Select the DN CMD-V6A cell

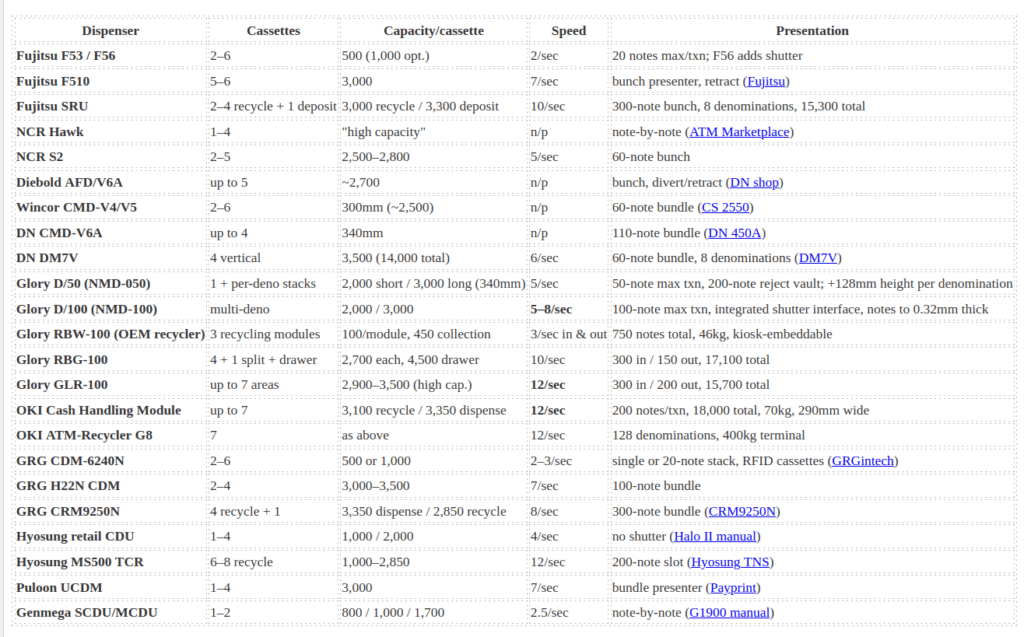point(110,233)
